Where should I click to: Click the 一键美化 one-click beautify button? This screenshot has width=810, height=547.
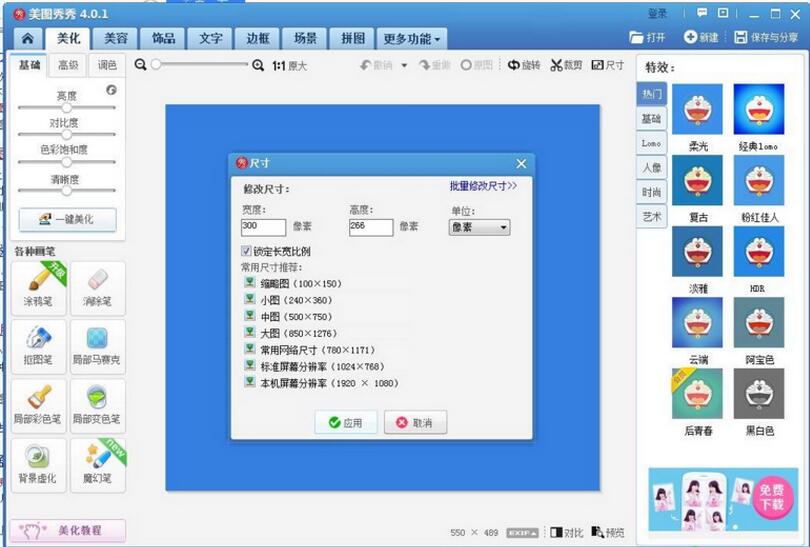tap(68, 220)
